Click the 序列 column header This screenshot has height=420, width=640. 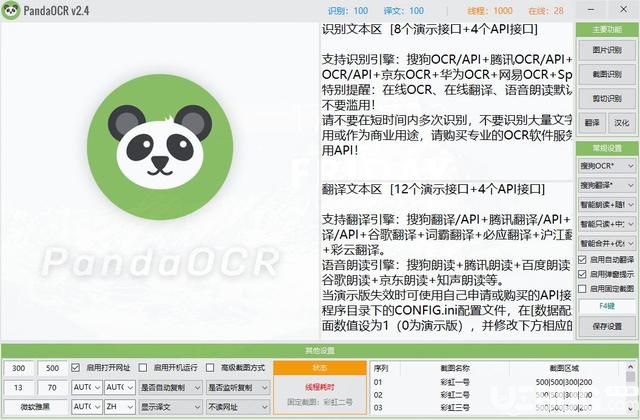(x=381, y=368)
